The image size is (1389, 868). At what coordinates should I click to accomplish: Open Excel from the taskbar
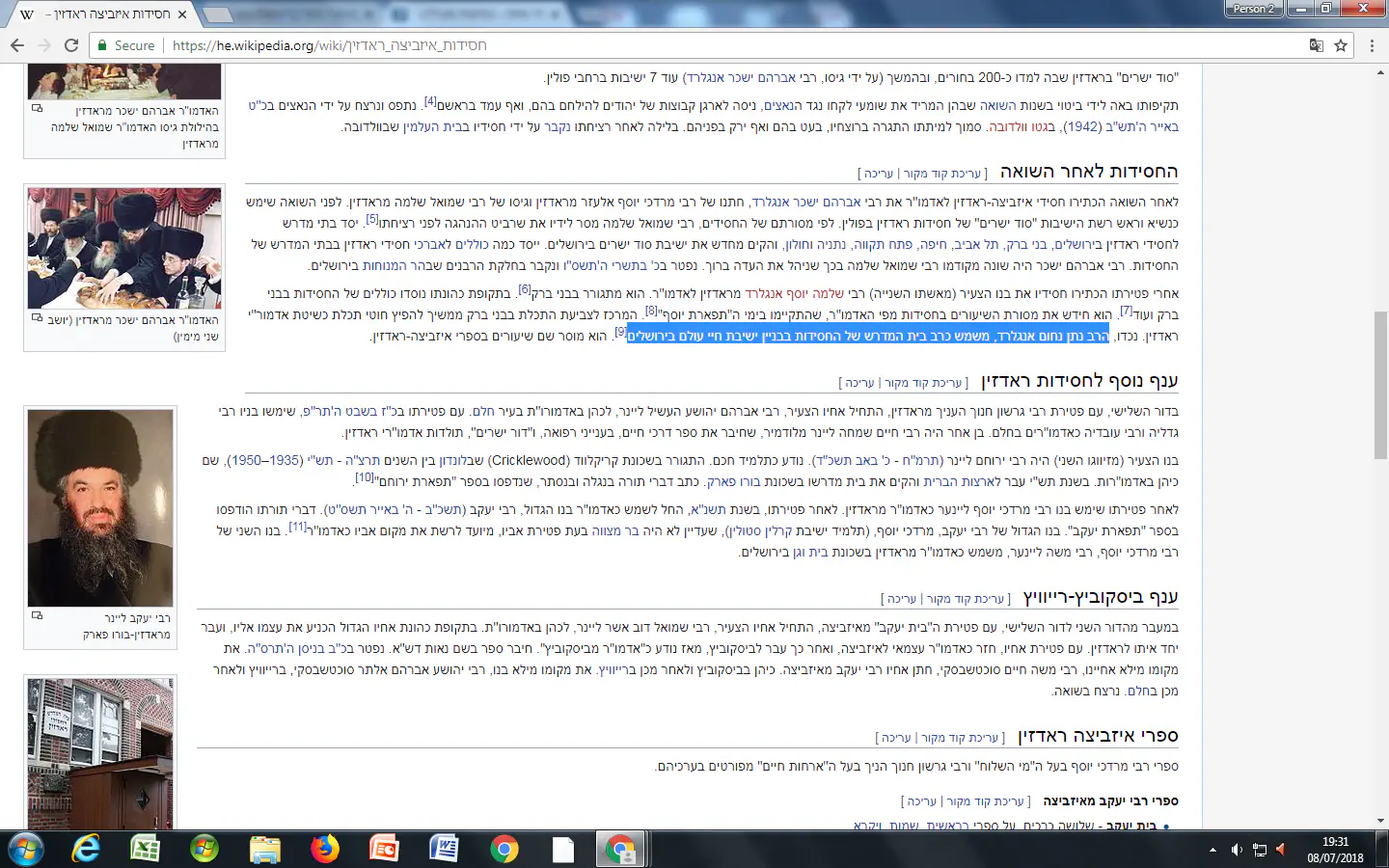145,849
